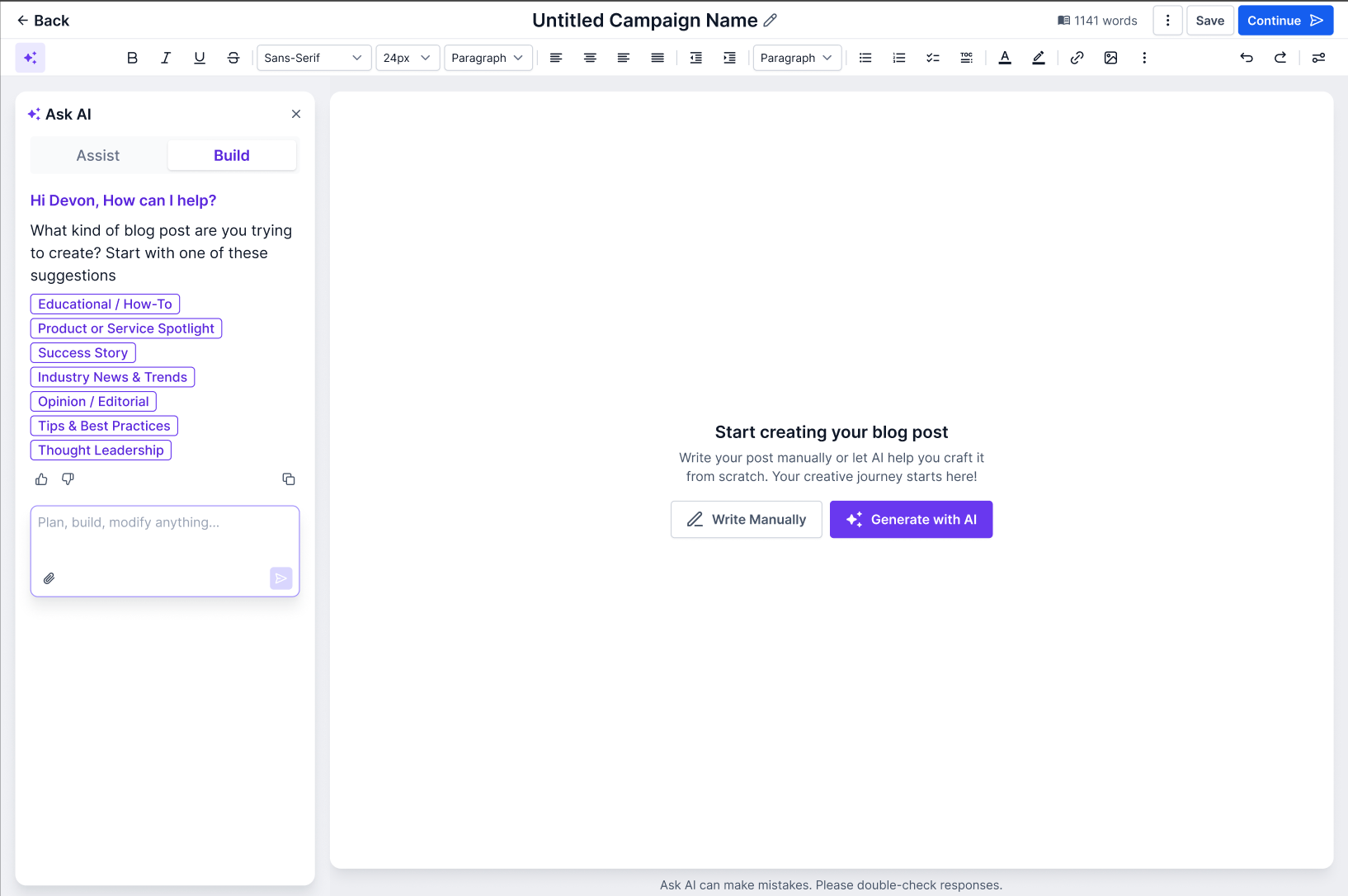Choose Tips & Best Practices suggestion
Viewport: 1348px width, 896px height.
point(104,426)
